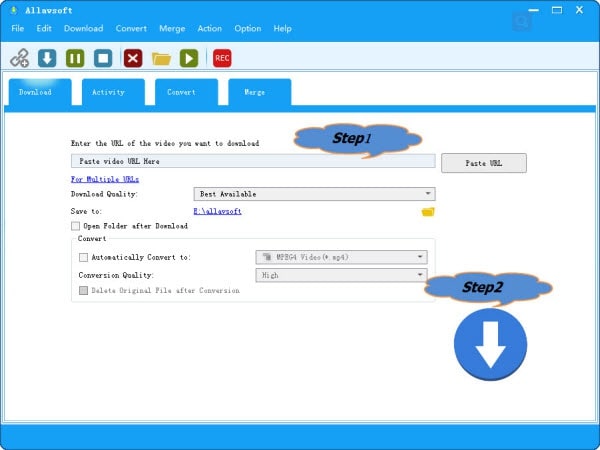The image size is (600, 450).
Task: Click the blue download arrow toolbar icon
Action: tap(47, 58)
